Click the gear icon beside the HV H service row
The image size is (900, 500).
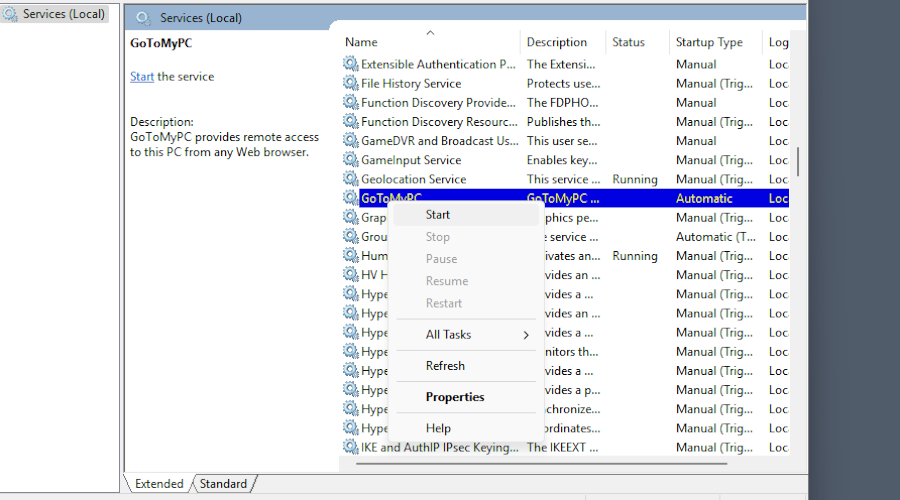pos(351,274)
